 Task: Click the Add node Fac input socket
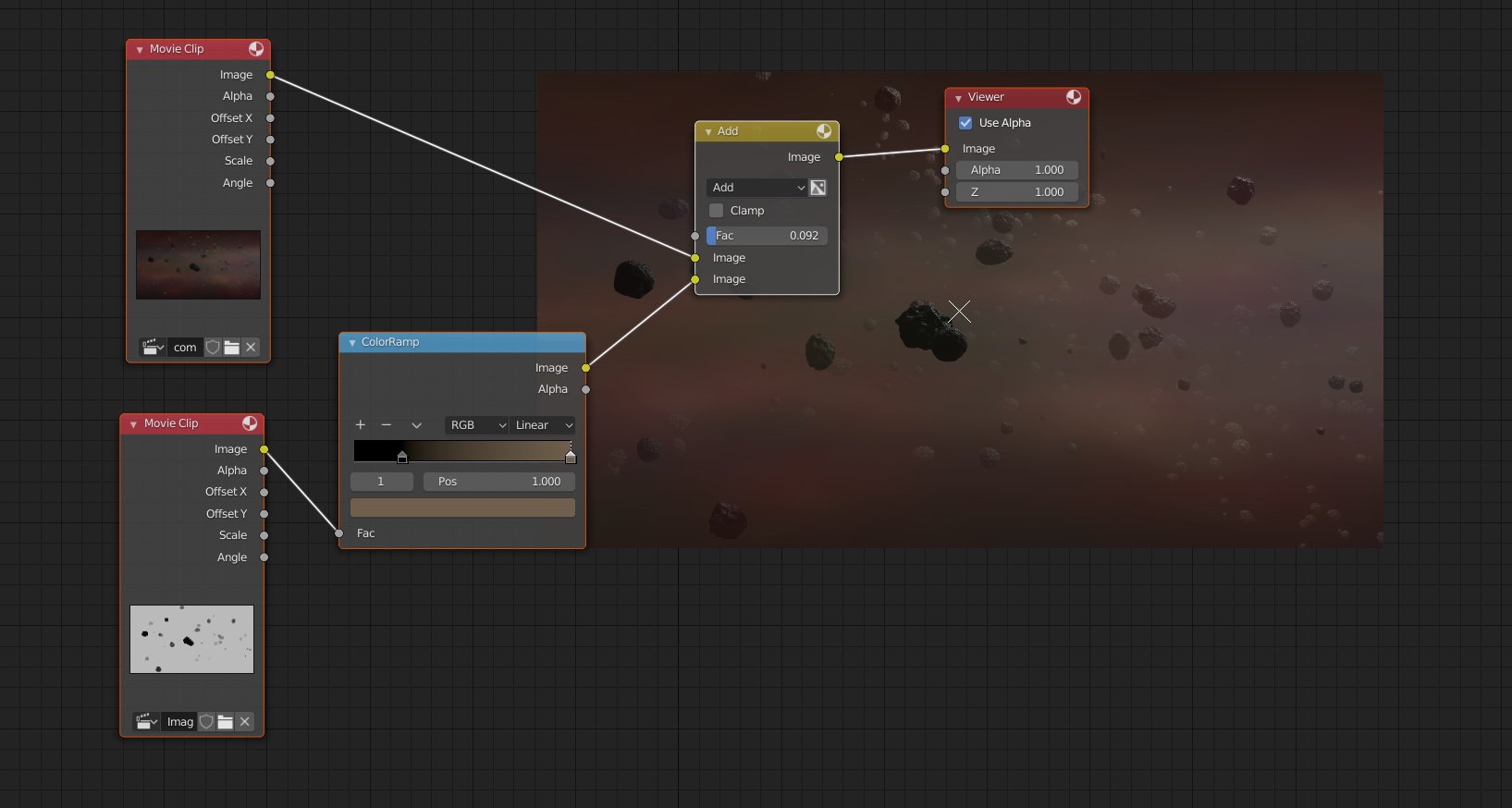(695, 237)
